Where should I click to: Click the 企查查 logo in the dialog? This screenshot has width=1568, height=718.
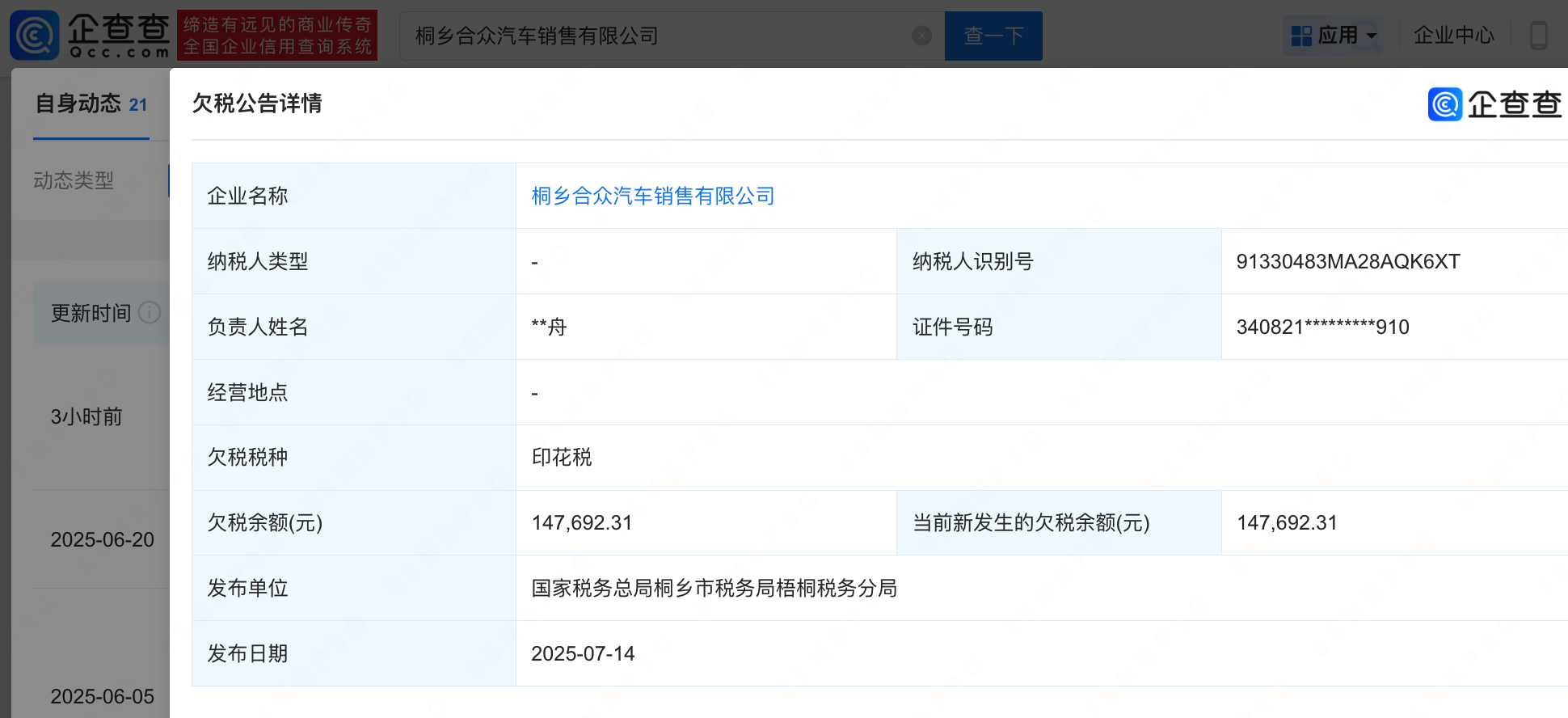pyautogui.click(x=1494, y=104)
